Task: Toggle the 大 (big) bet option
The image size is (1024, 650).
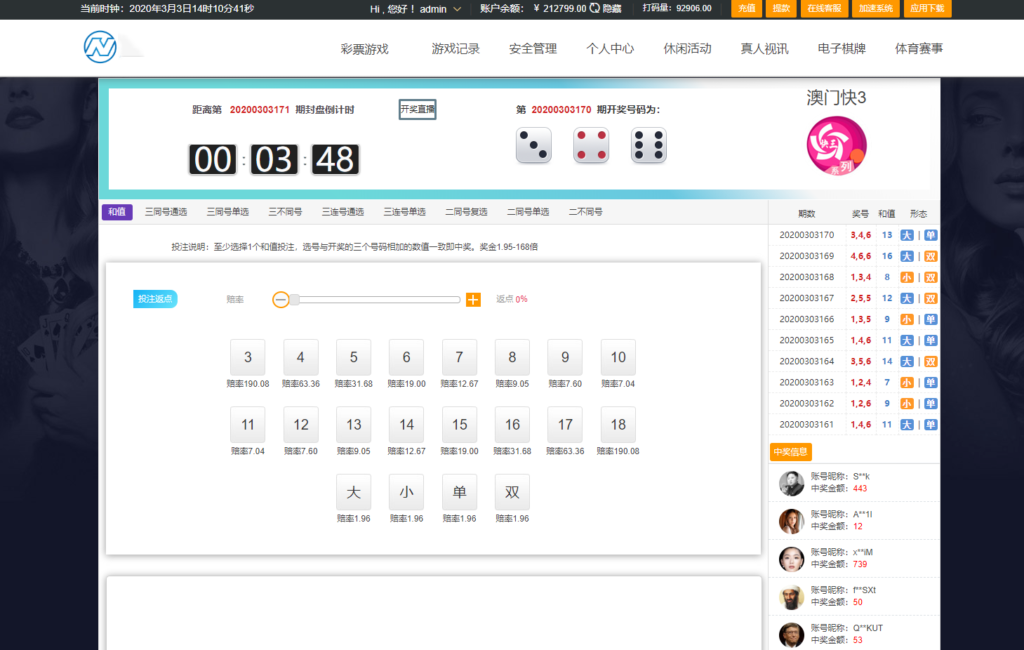Action: coord(353,492)
